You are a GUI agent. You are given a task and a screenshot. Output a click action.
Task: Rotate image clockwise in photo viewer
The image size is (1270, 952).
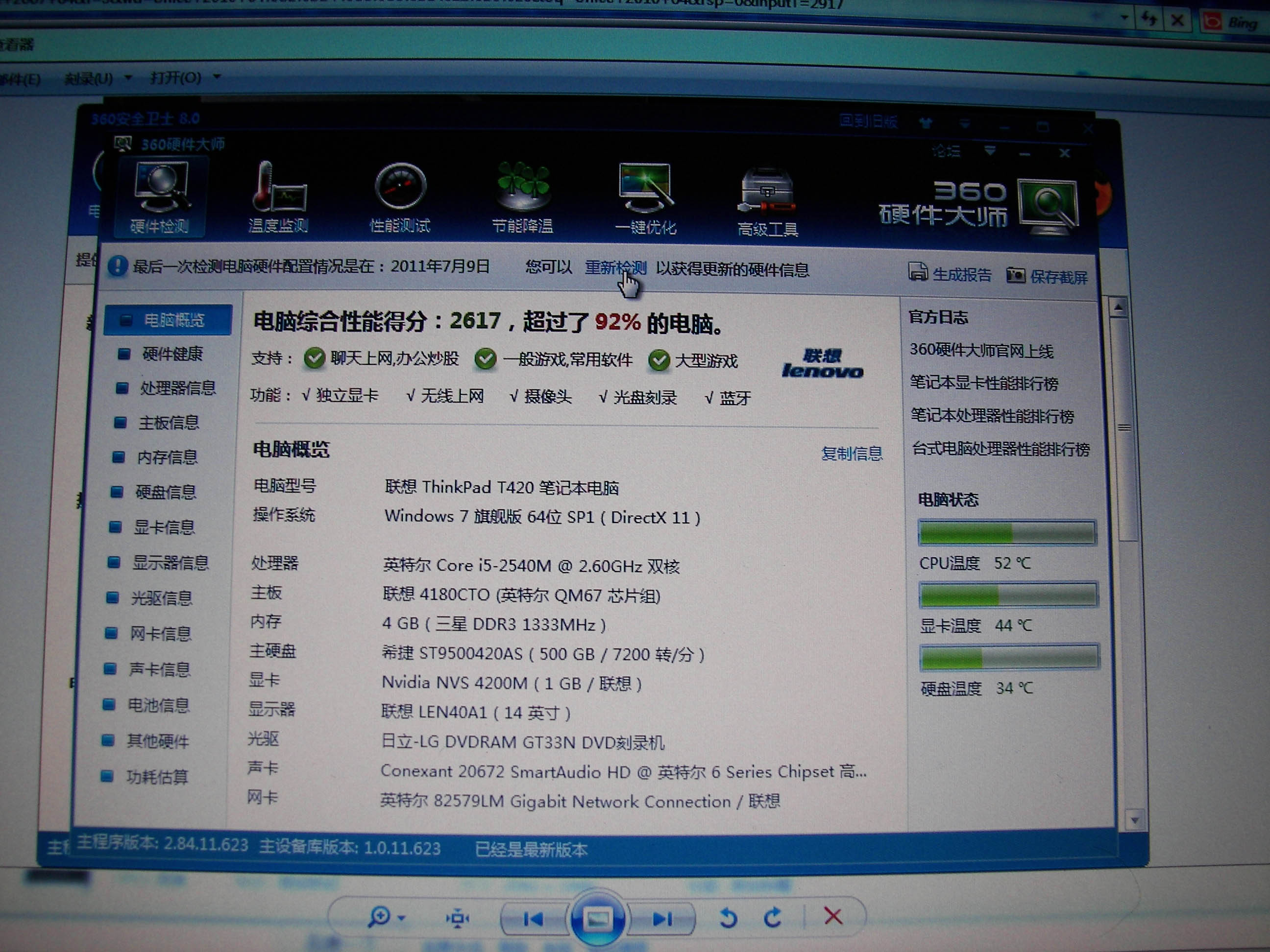773,917
